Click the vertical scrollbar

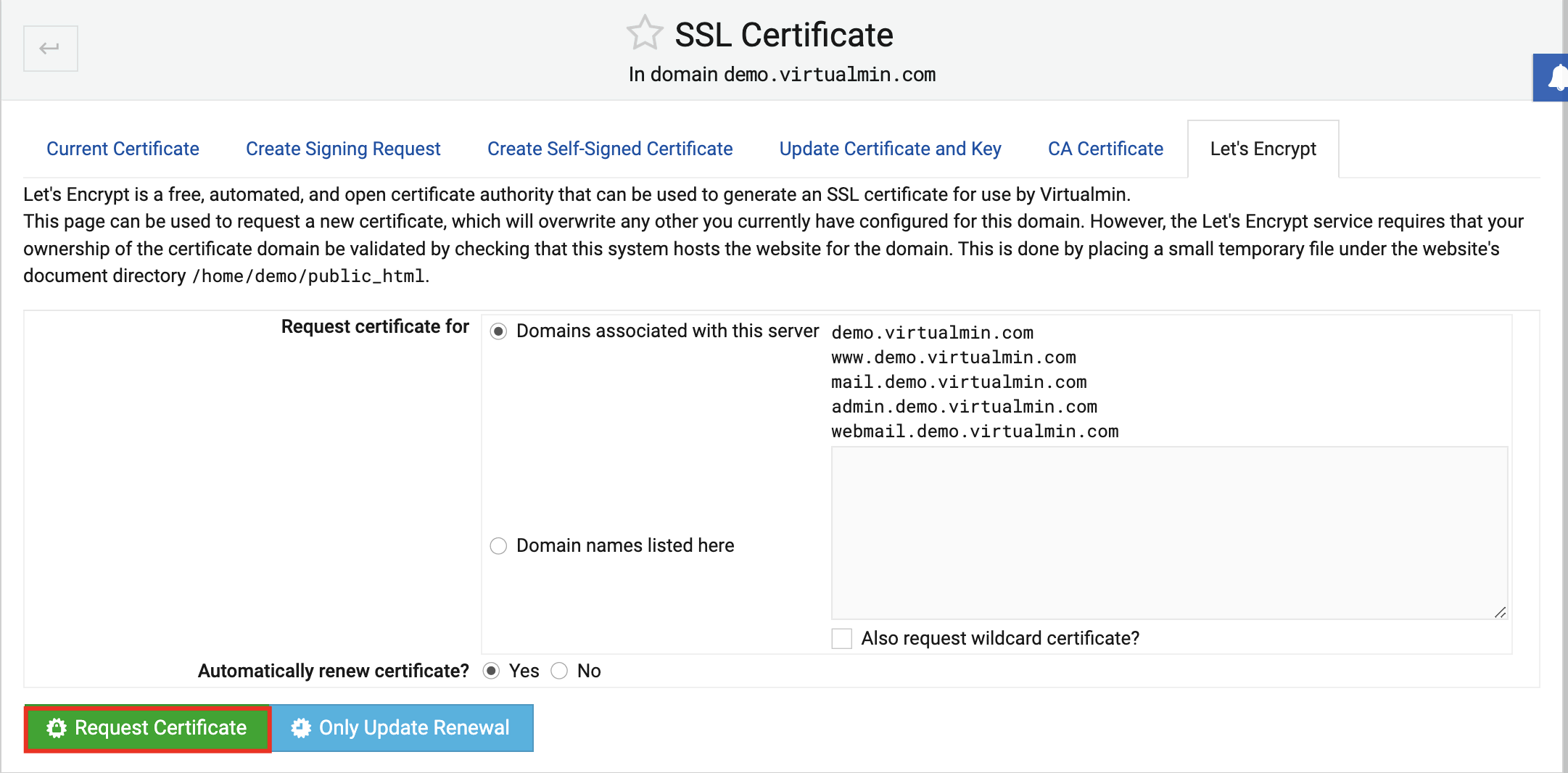tap(1564, 386)
